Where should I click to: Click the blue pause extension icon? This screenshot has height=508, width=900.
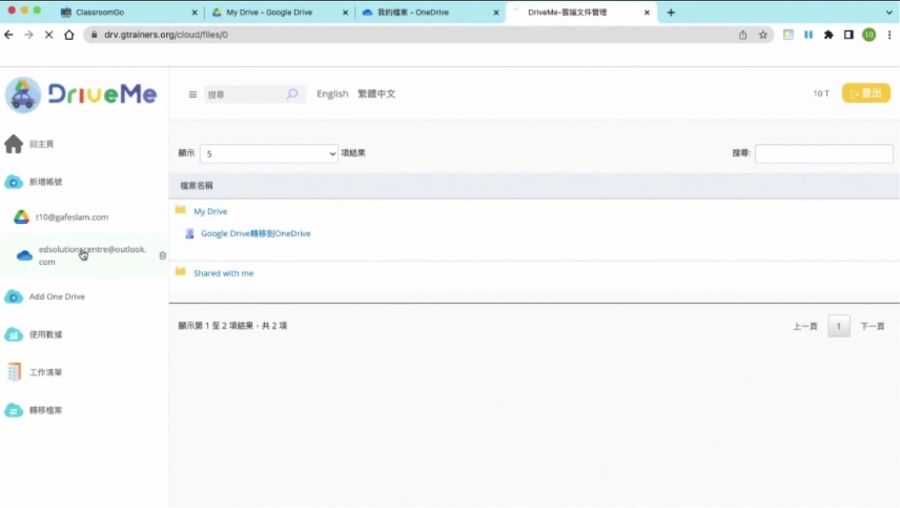[808, 35]
